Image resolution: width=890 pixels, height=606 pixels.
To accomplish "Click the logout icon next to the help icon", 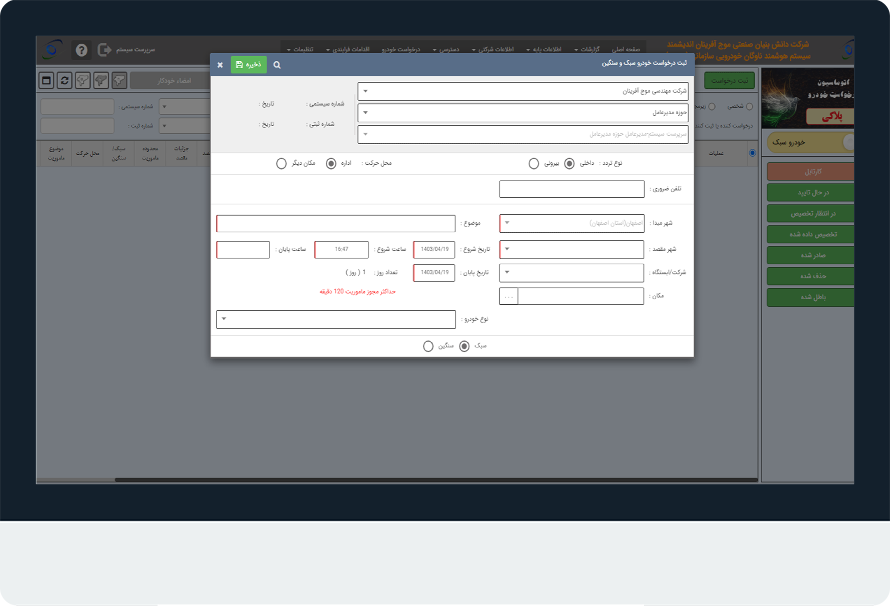I will tap(104, 49).
